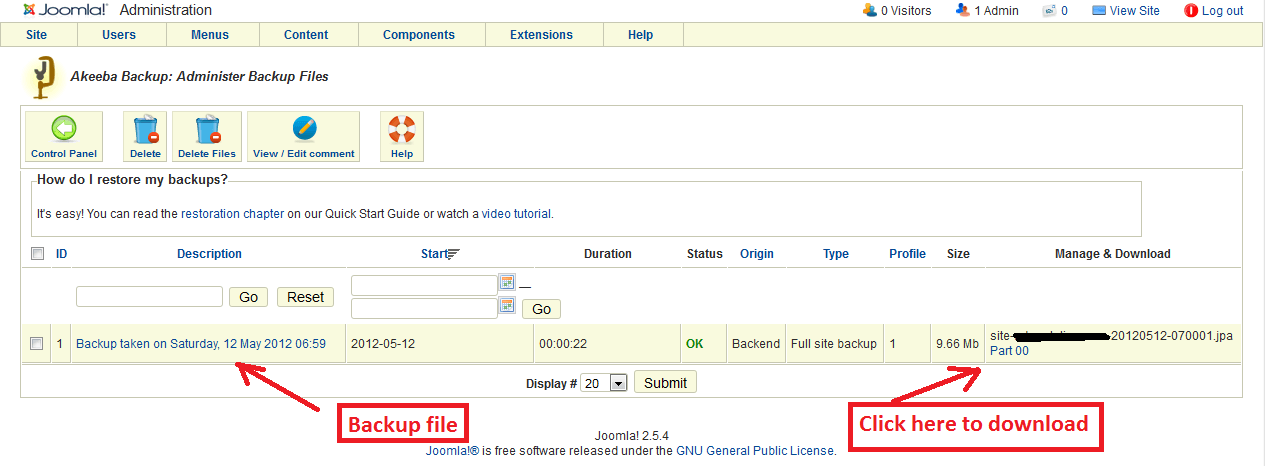Focus the description filter text field
The height and width of the screenshot is (466, 1265).
pyautogui.click(x=149, y=296)
